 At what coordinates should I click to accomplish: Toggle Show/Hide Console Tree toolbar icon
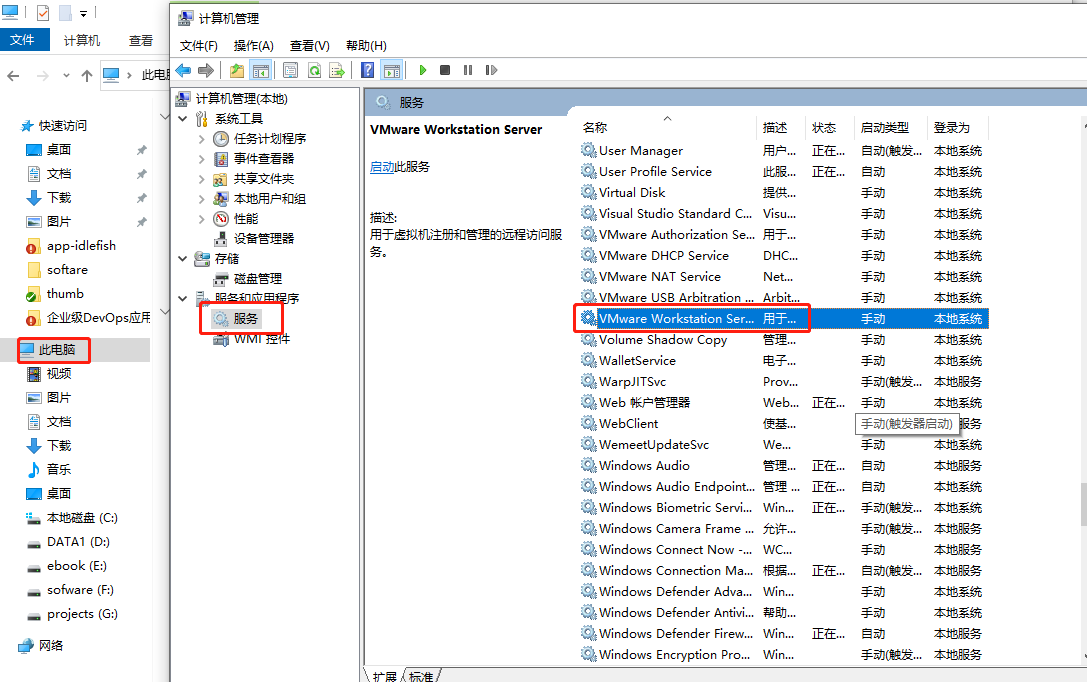pos(261,70)
